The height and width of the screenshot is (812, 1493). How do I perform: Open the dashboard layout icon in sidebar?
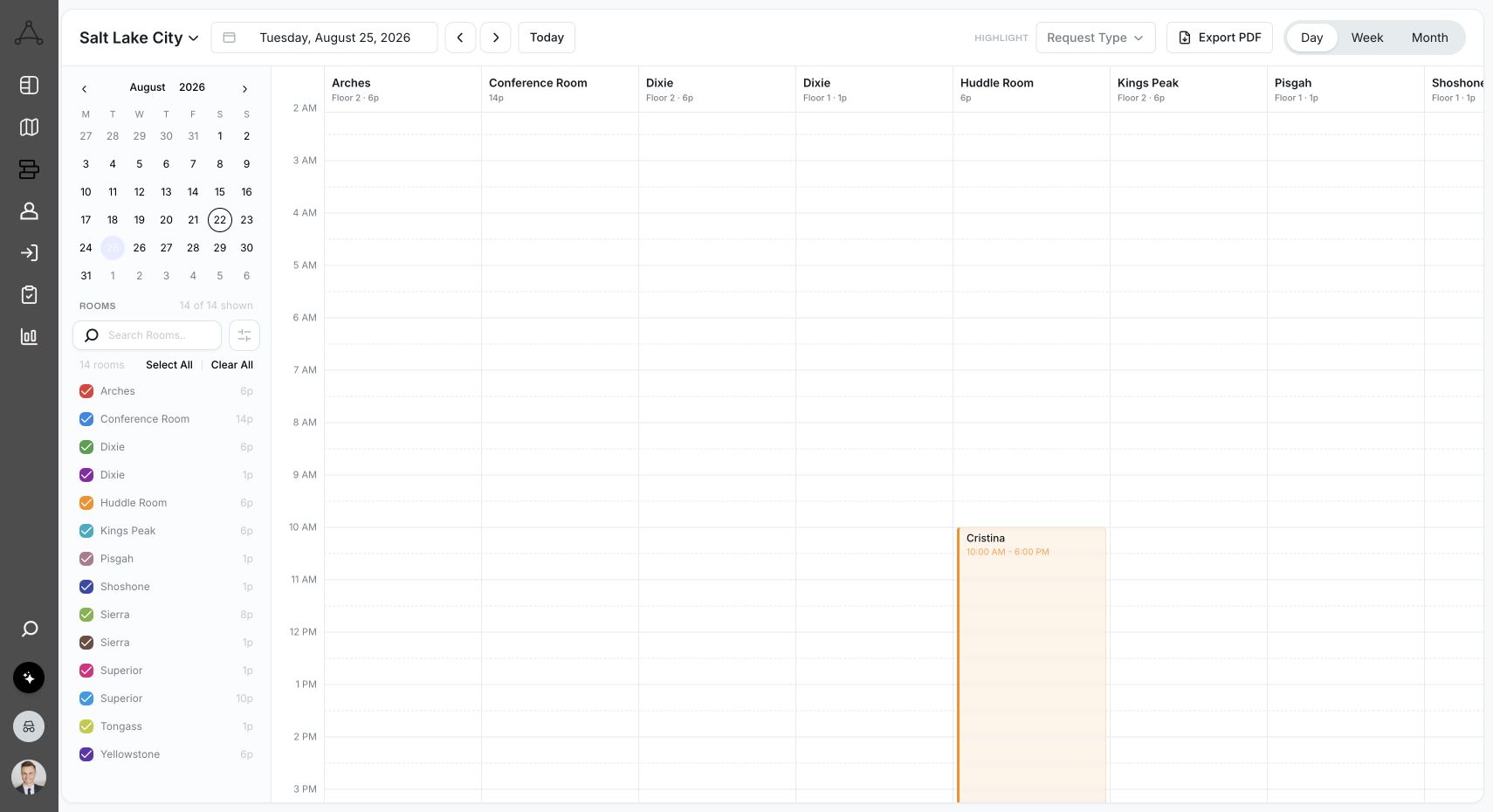click(x=29, y=85)
